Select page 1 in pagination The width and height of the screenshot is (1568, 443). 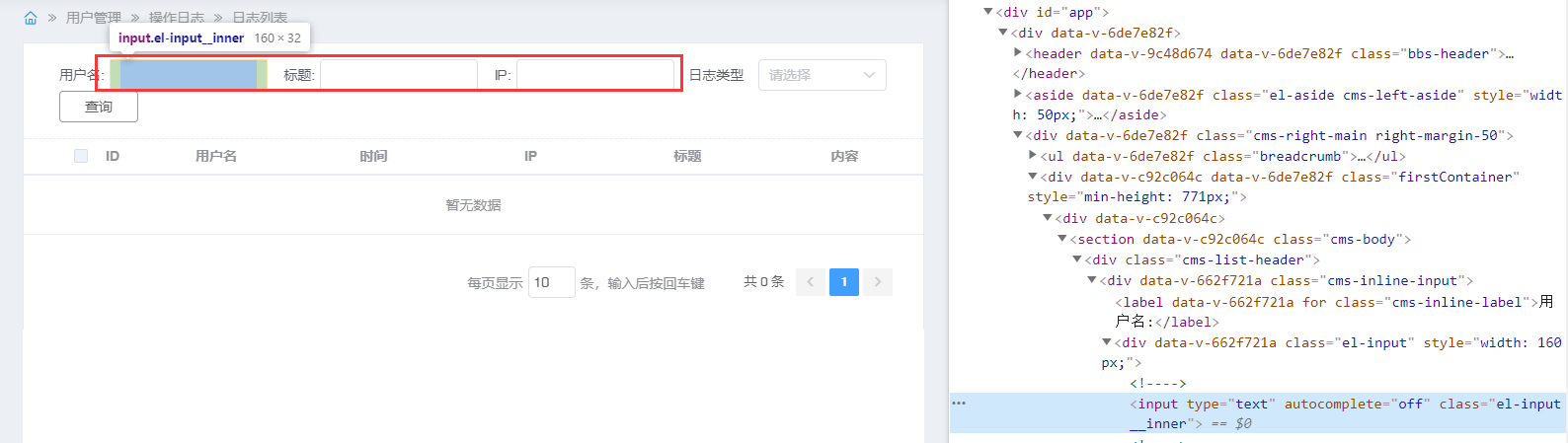click(x=844, y=282)
